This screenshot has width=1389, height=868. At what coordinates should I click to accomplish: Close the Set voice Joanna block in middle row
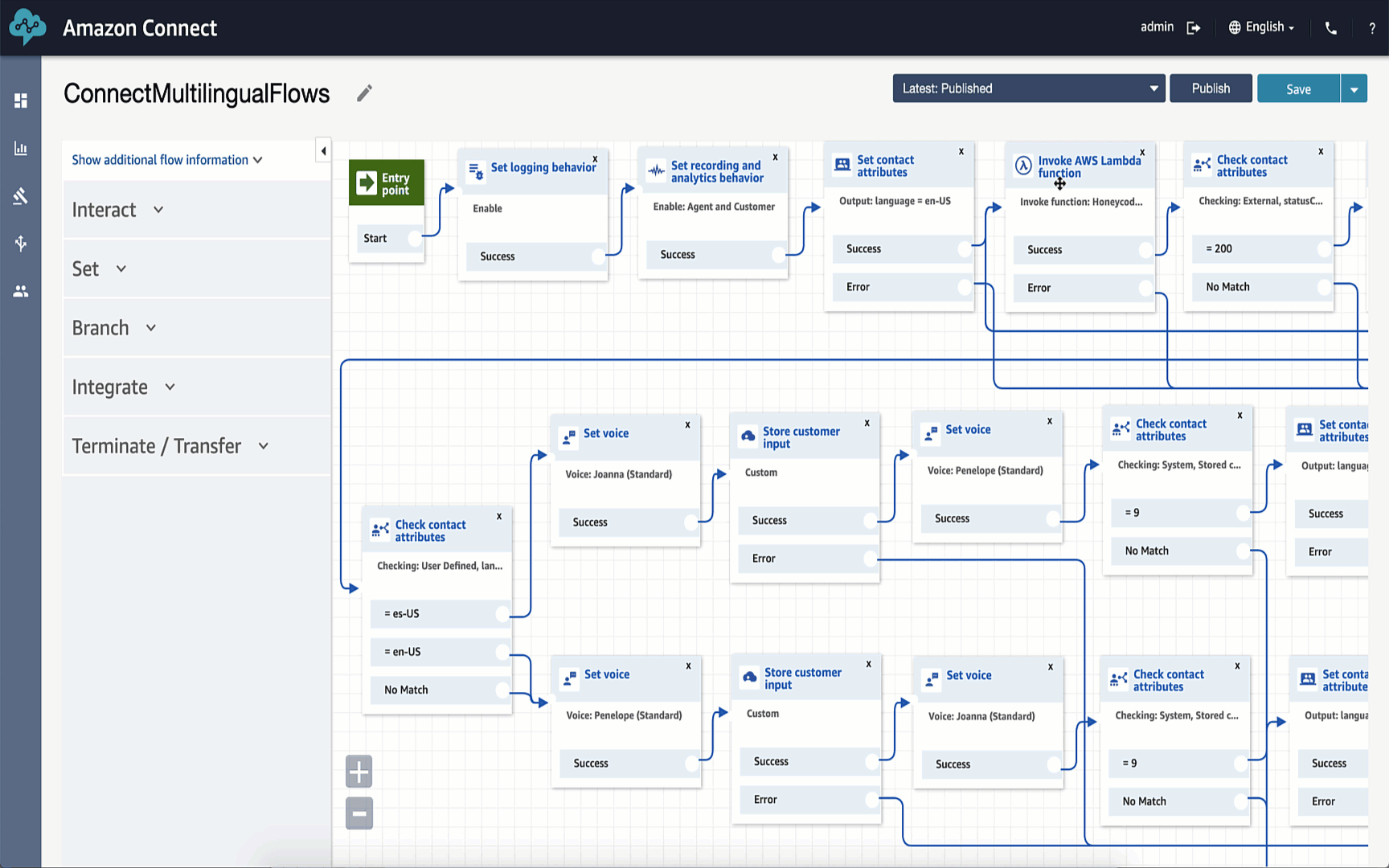point(687,424)
